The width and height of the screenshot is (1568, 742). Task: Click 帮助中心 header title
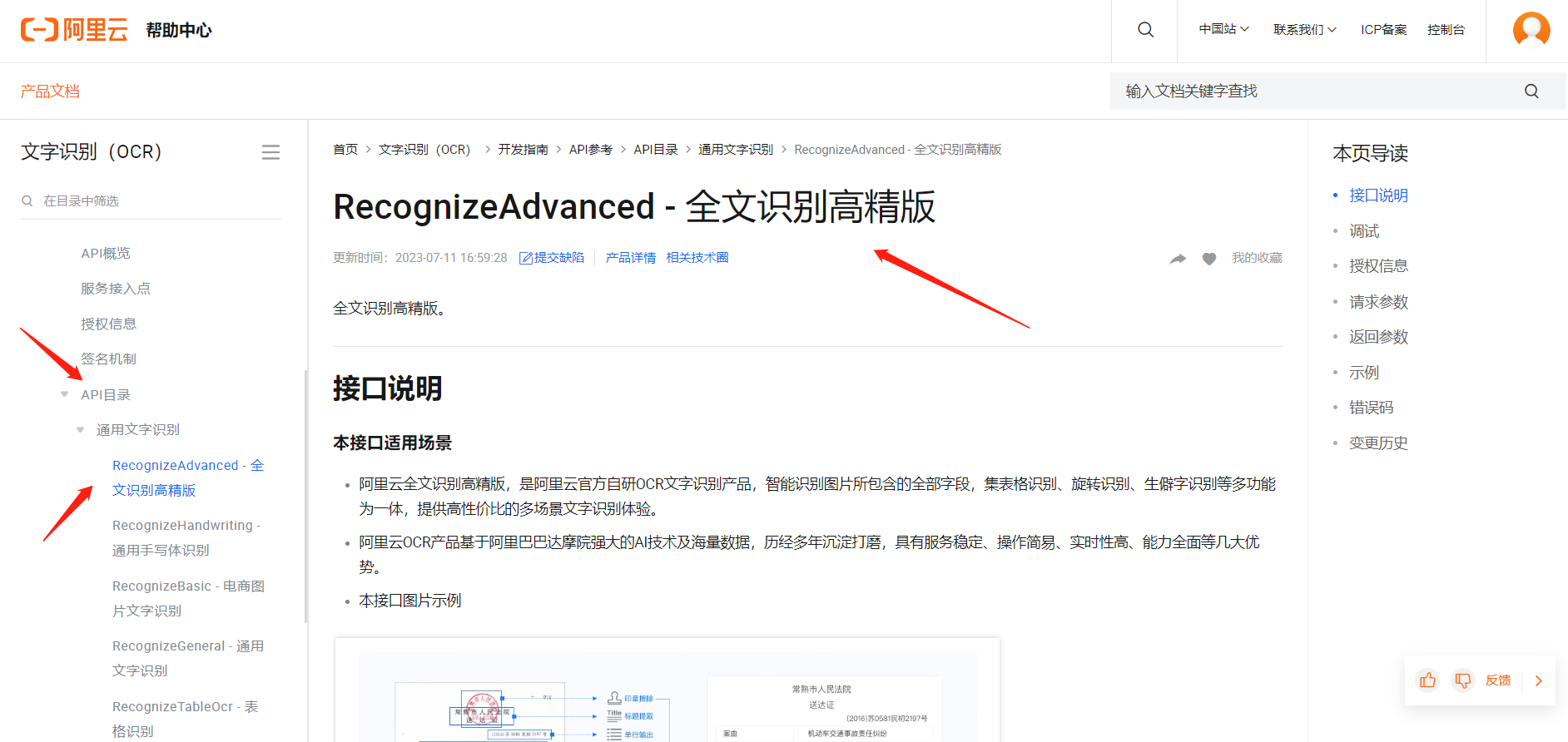(x=179, y=30)
